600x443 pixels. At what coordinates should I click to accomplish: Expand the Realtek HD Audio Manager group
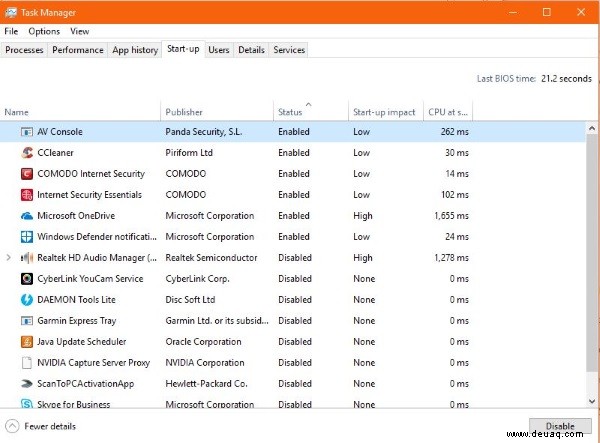8,258
